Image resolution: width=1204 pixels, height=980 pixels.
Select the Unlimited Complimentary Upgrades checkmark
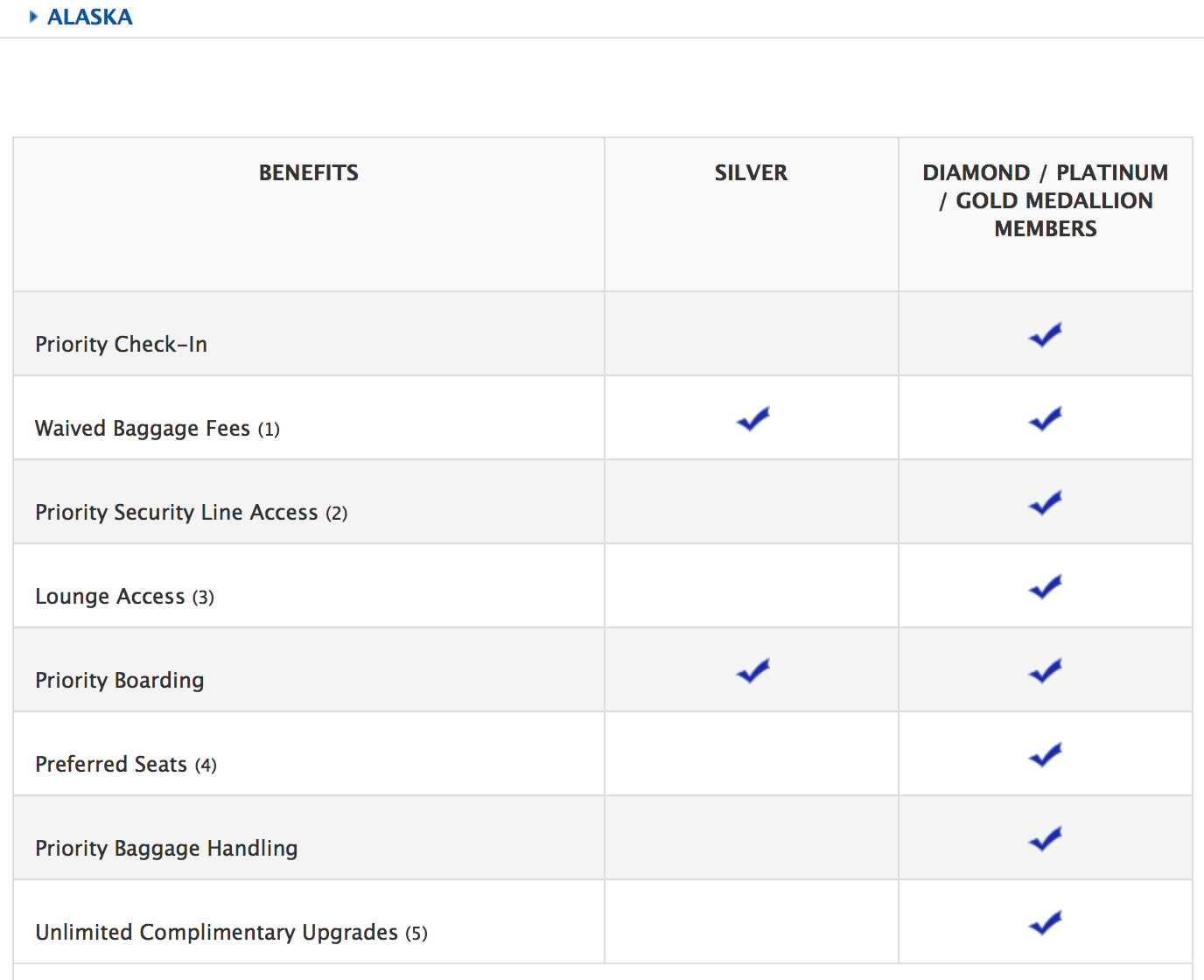[1045, 922]
